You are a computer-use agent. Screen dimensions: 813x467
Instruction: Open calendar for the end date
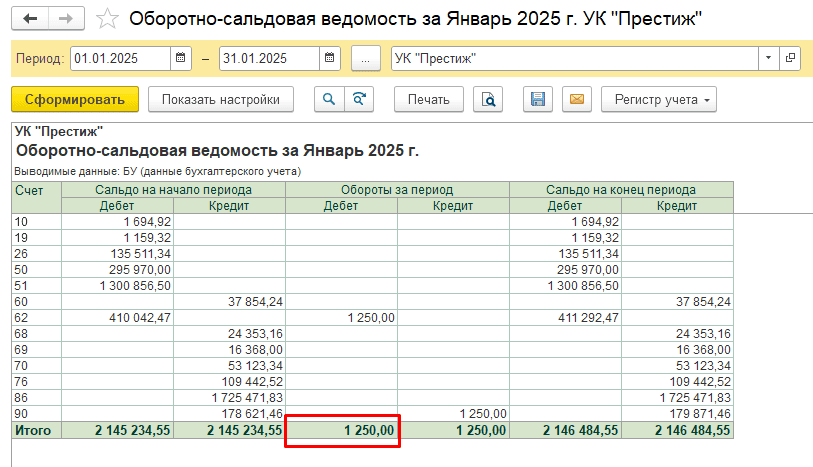(x=330, y=59)
